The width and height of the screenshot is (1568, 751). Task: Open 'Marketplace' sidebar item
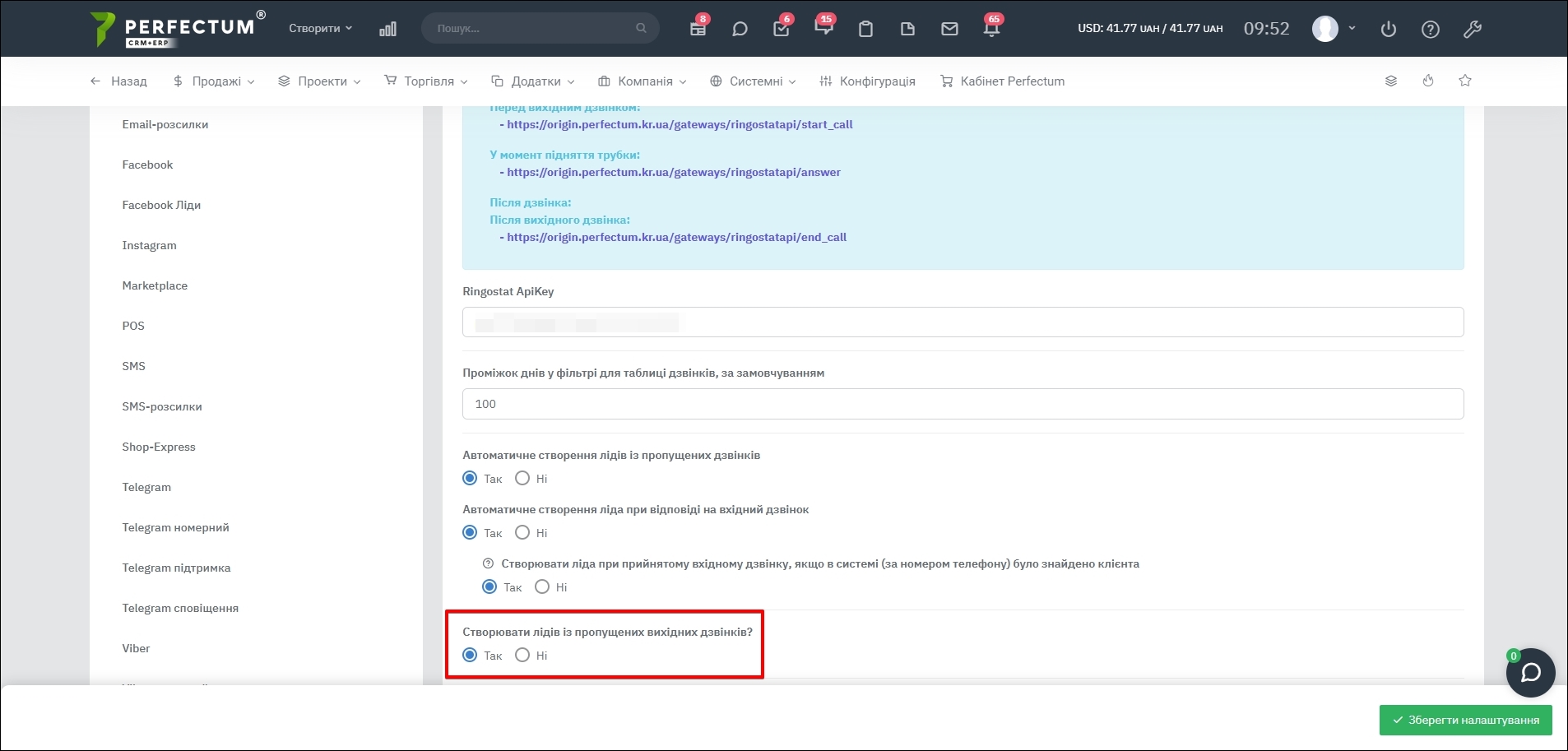click(155, 285)
